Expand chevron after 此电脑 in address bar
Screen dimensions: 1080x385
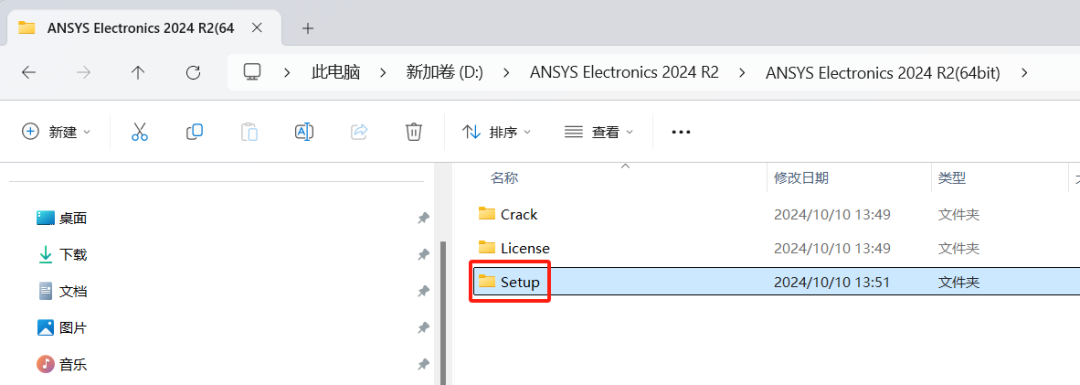[383, 72]
